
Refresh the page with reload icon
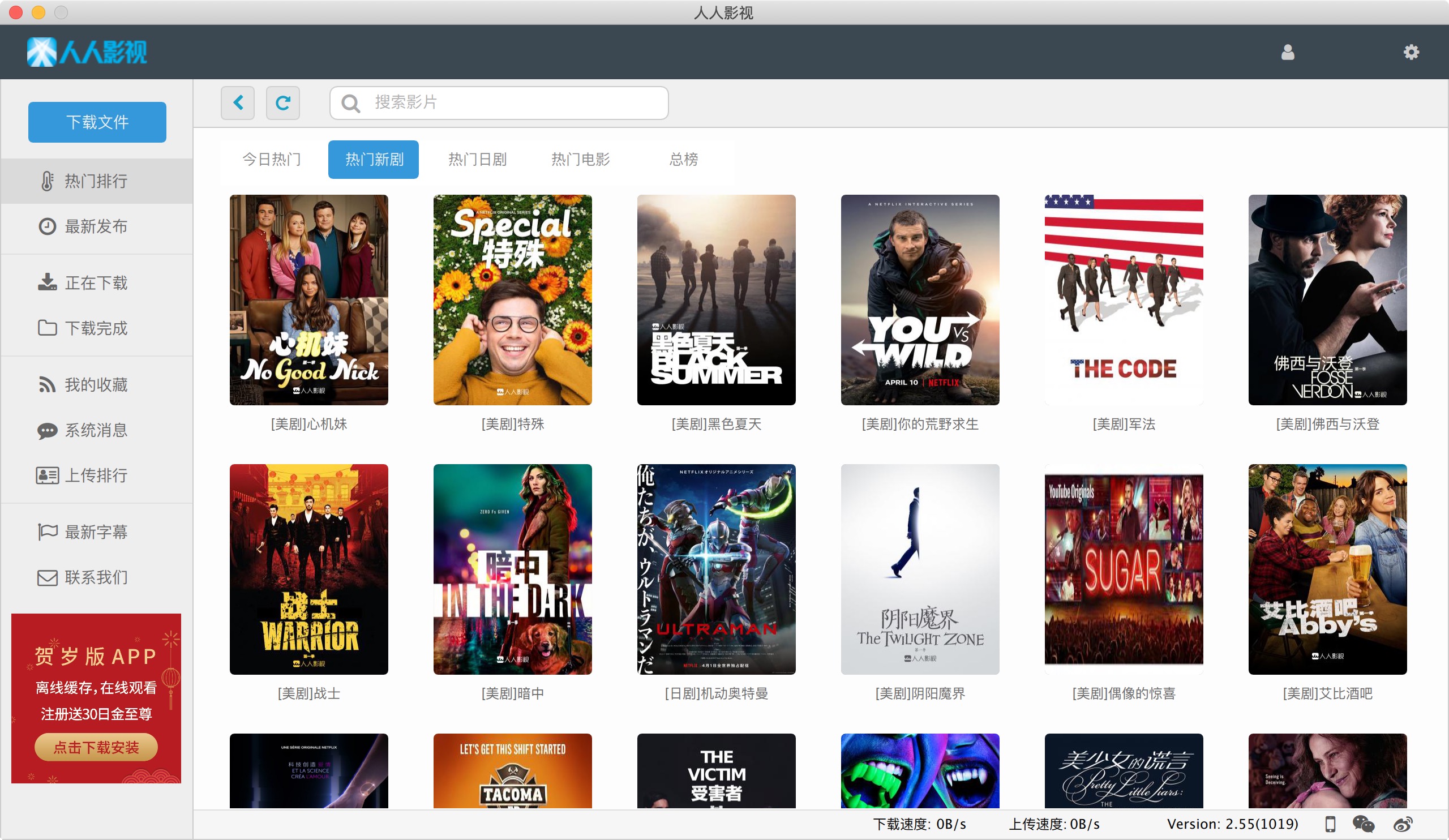[283, 103]
